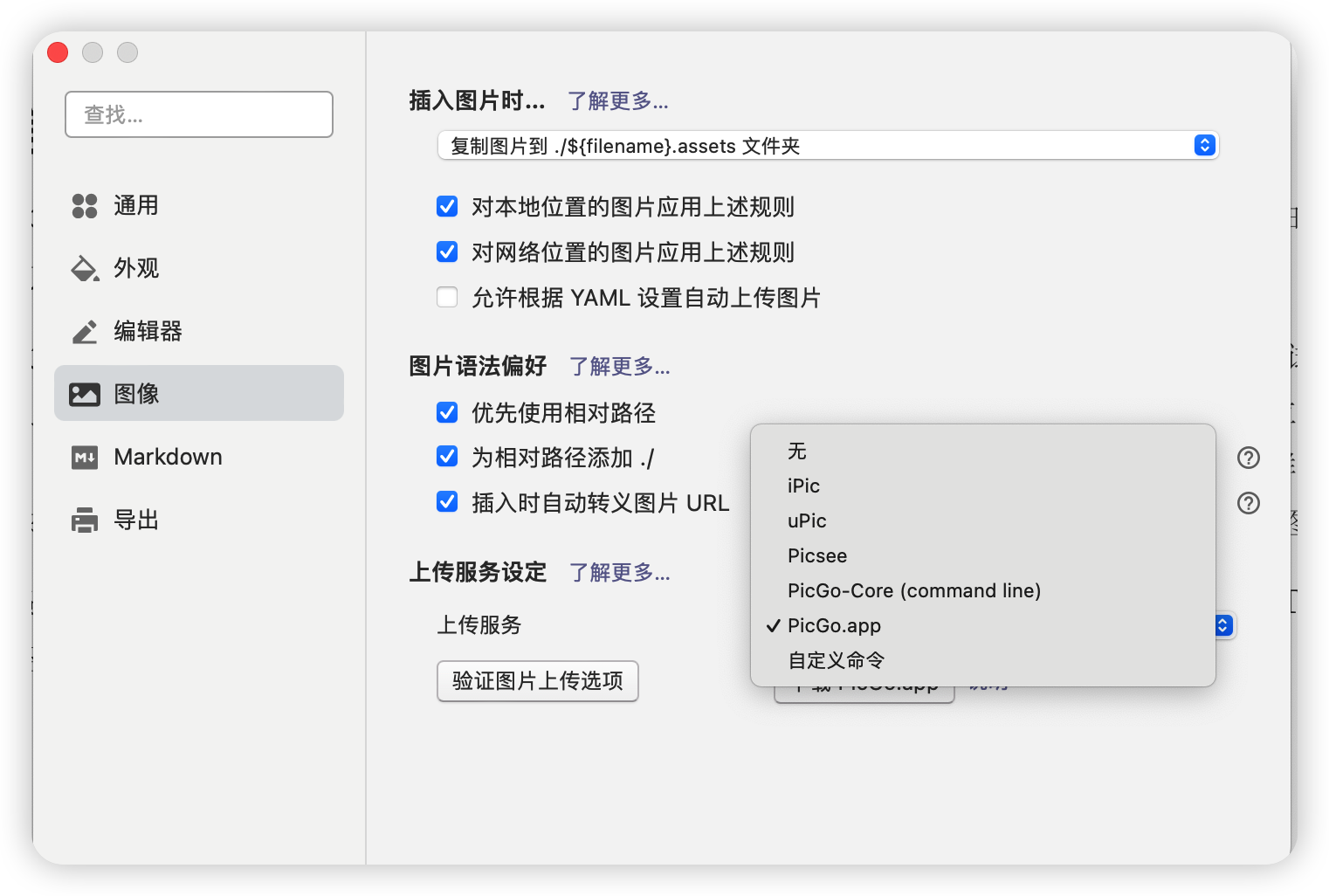The height and width of the screenshot is (896, 1329).
Task: Click the 编辑器 pencil icon
Action: tap(84, 331)
